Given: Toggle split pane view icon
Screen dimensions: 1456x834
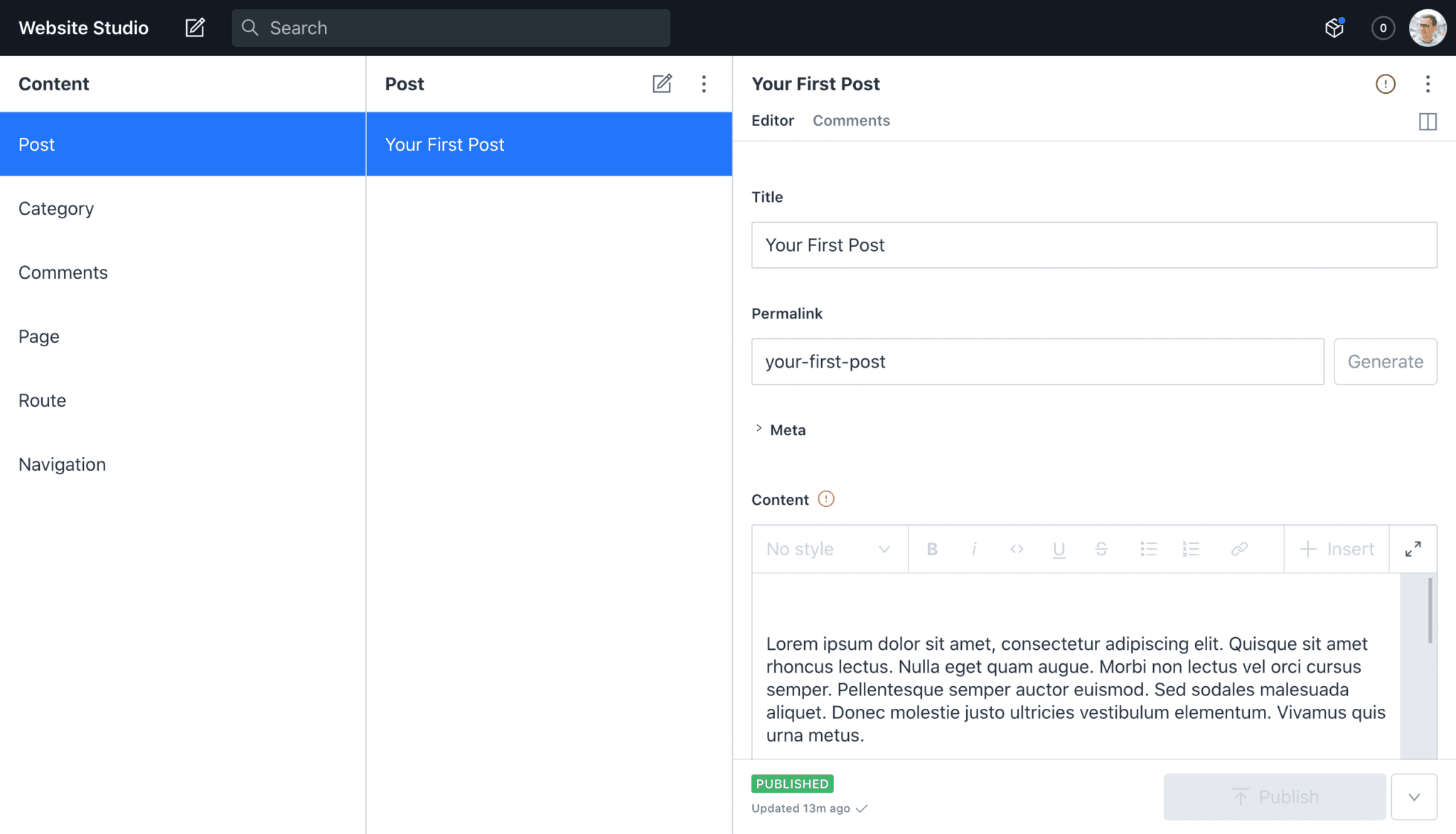Looking at the screenshot, I should point(1428,122).
